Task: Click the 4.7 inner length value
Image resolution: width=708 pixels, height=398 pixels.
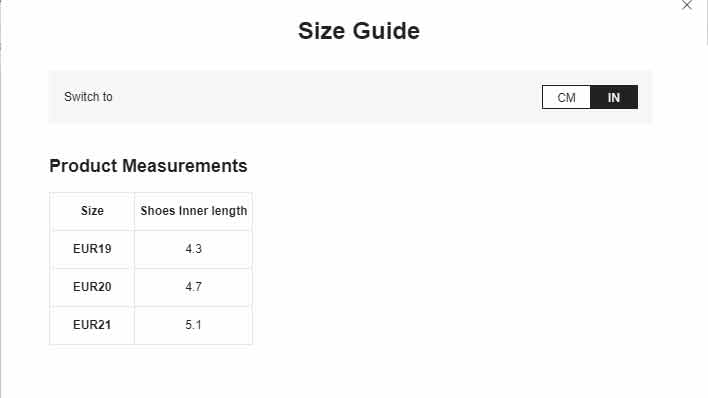Action: [x=193, y=287]
